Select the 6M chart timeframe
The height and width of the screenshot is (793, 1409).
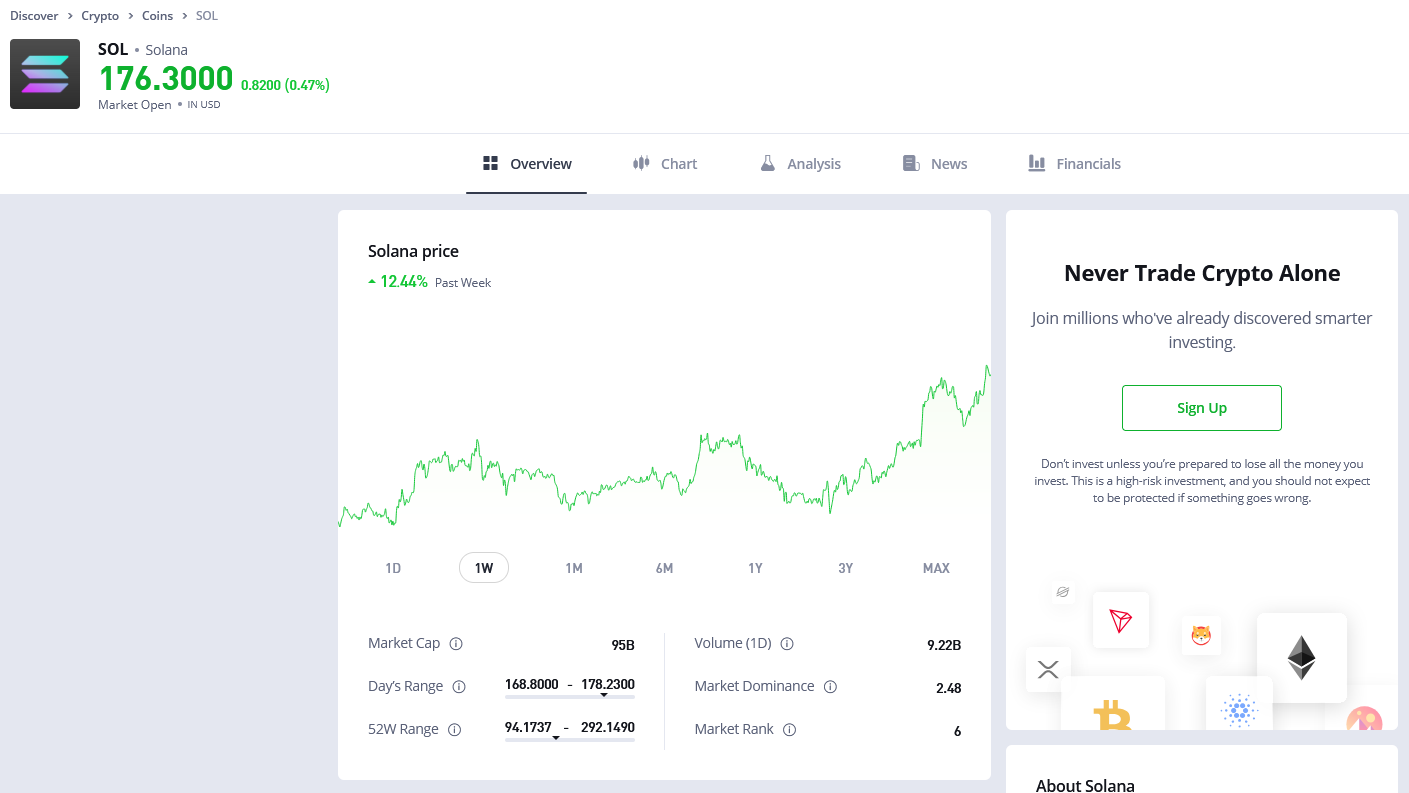(664, 568)
